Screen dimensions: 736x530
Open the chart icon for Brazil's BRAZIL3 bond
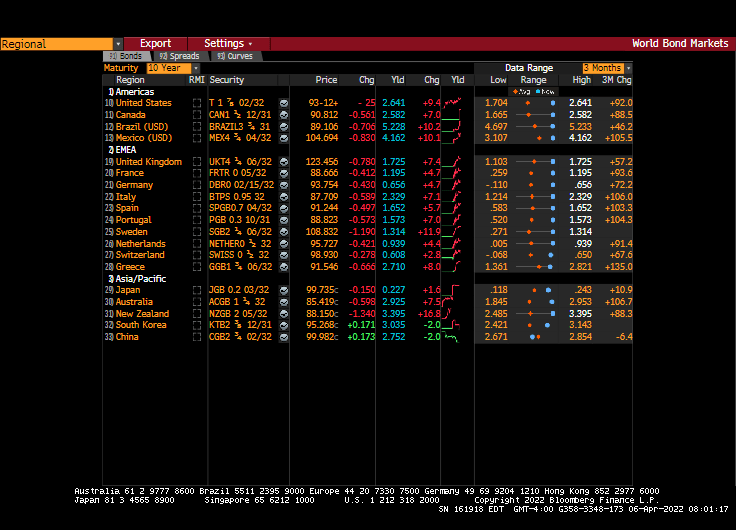[x=284, y=127]
